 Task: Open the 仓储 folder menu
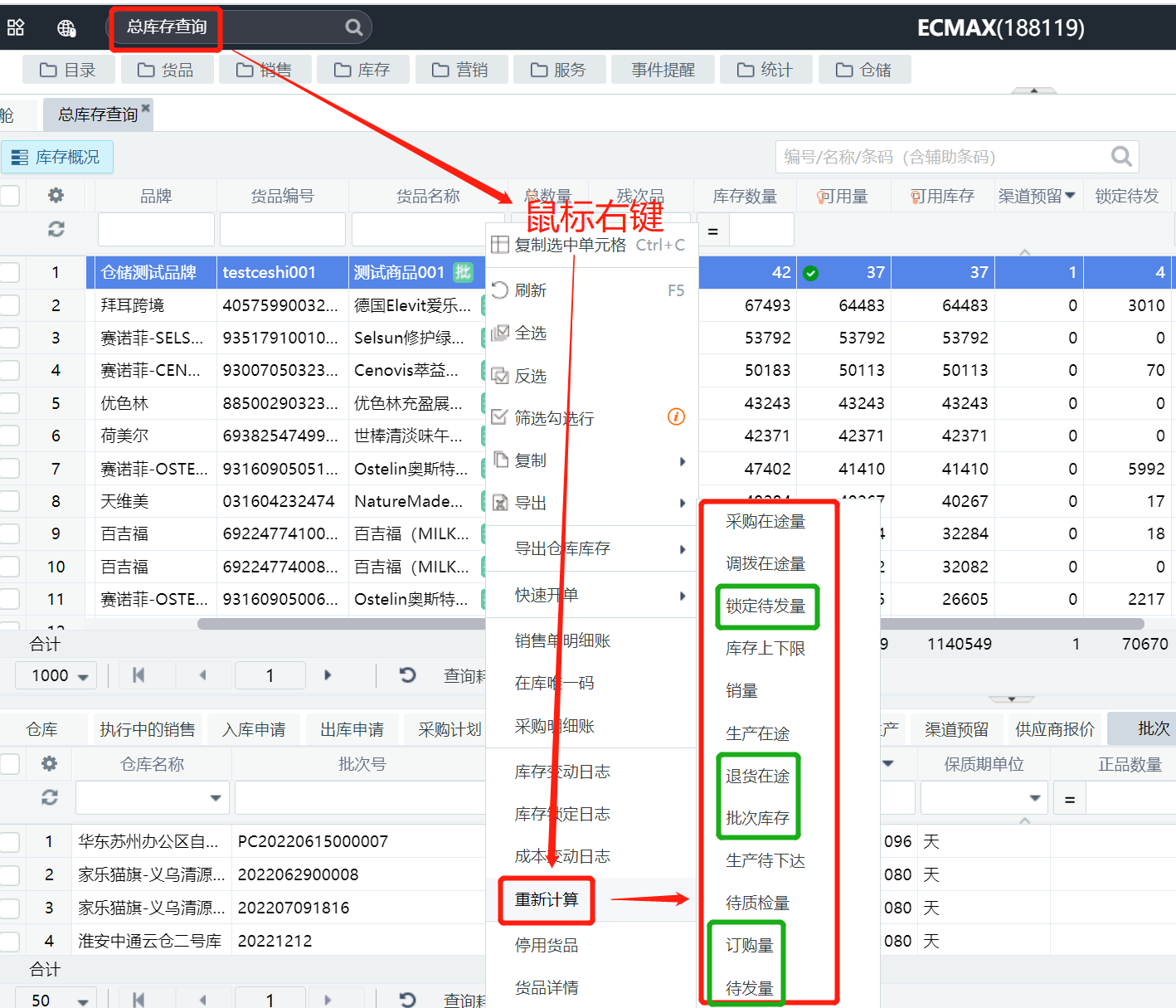click(864, 70)
